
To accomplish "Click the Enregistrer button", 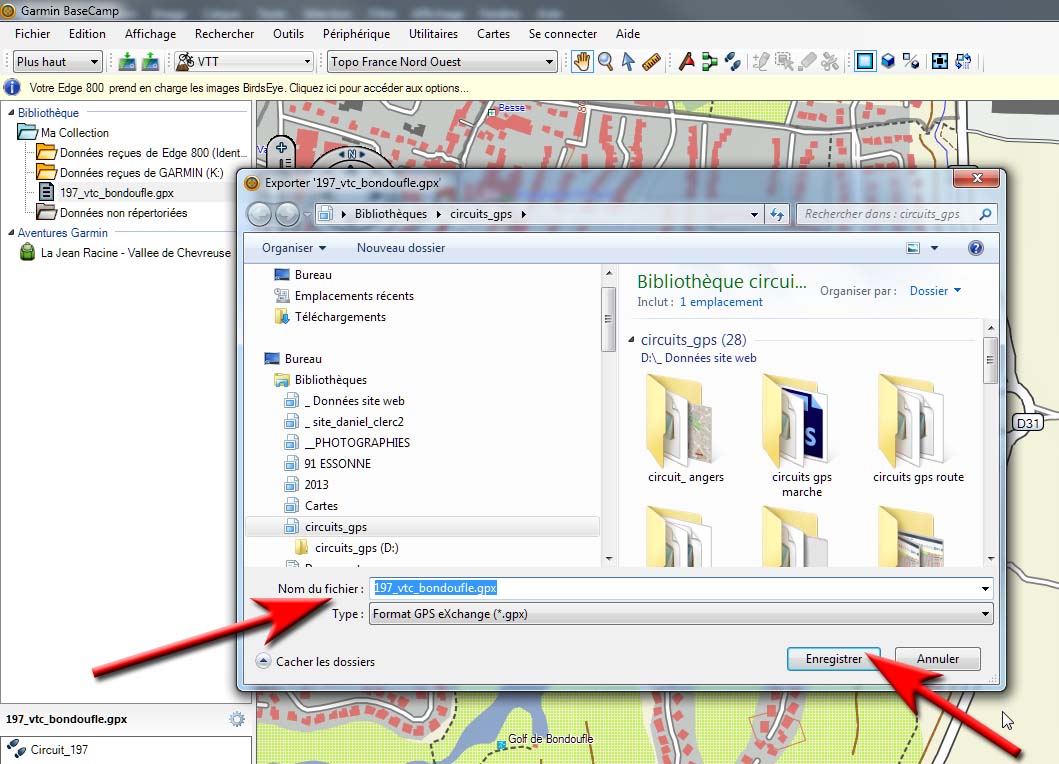I will point(833,659).
